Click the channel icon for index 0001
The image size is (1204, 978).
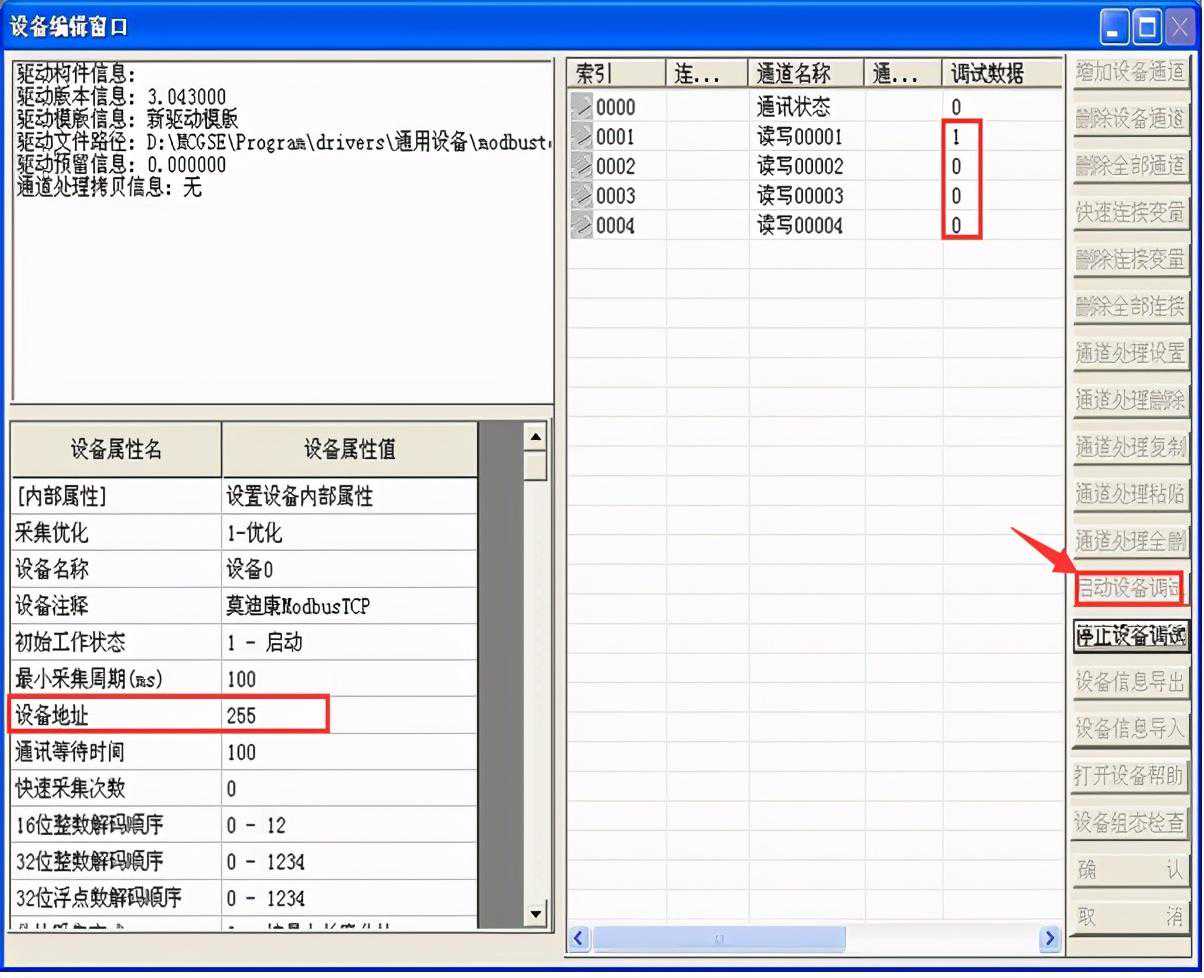(x=581, y=137)
